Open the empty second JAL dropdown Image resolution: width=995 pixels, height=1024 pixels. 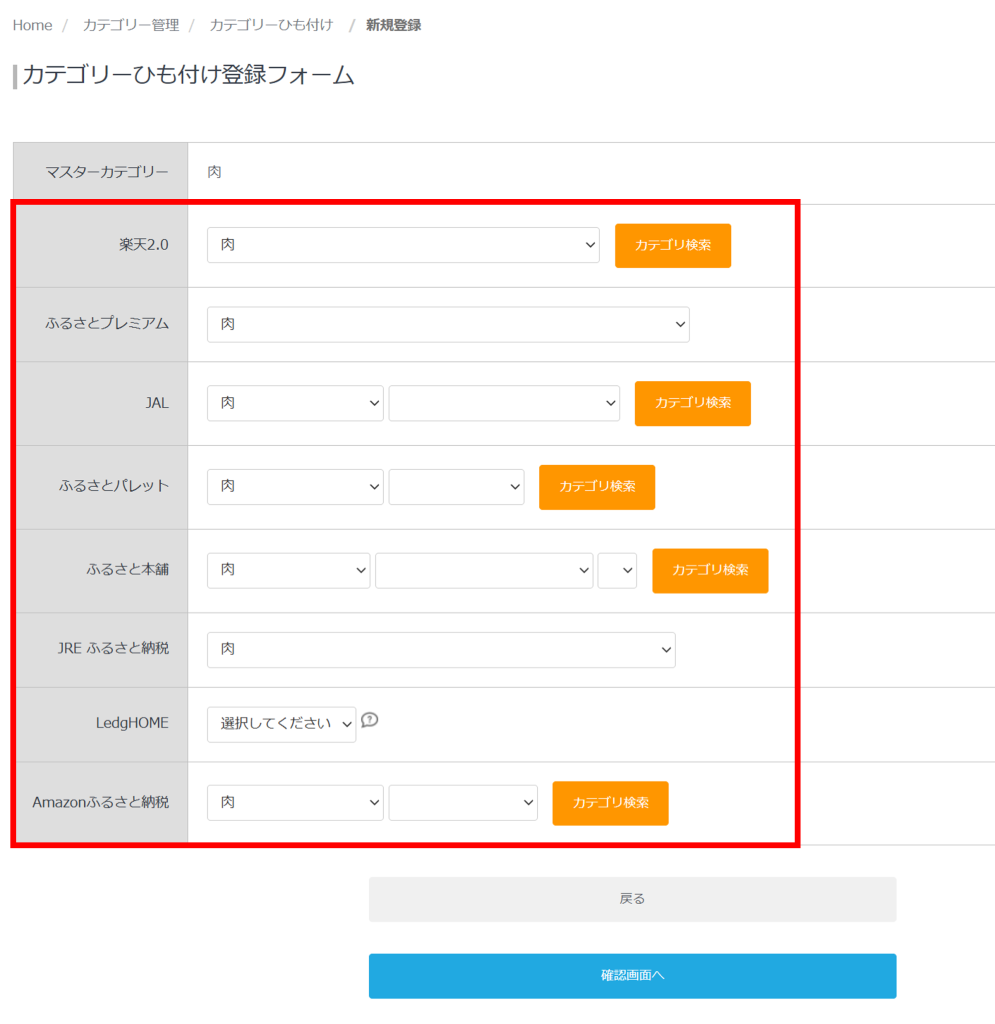pos(504,403)
